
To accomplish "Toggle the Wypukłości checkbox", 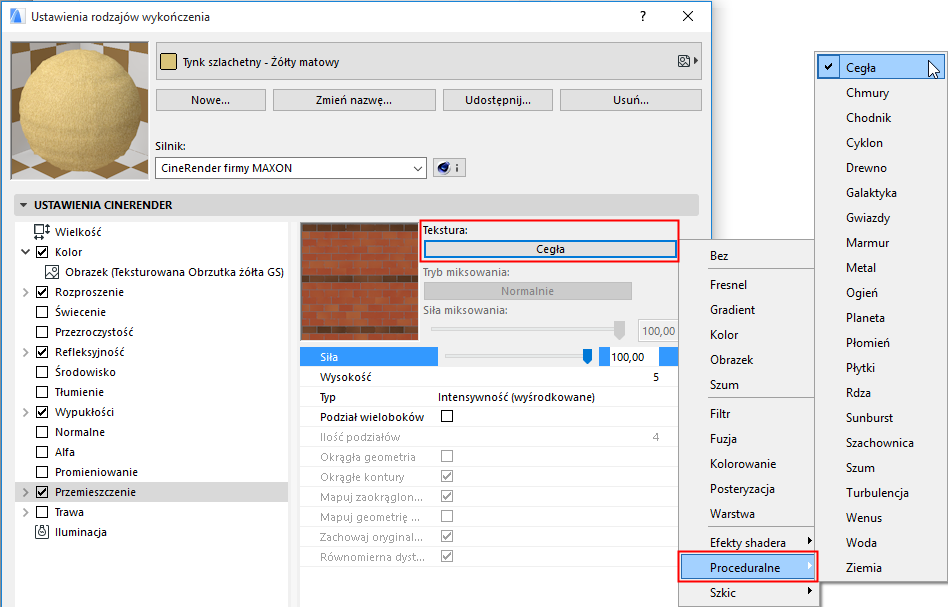I will coord(42,412).
